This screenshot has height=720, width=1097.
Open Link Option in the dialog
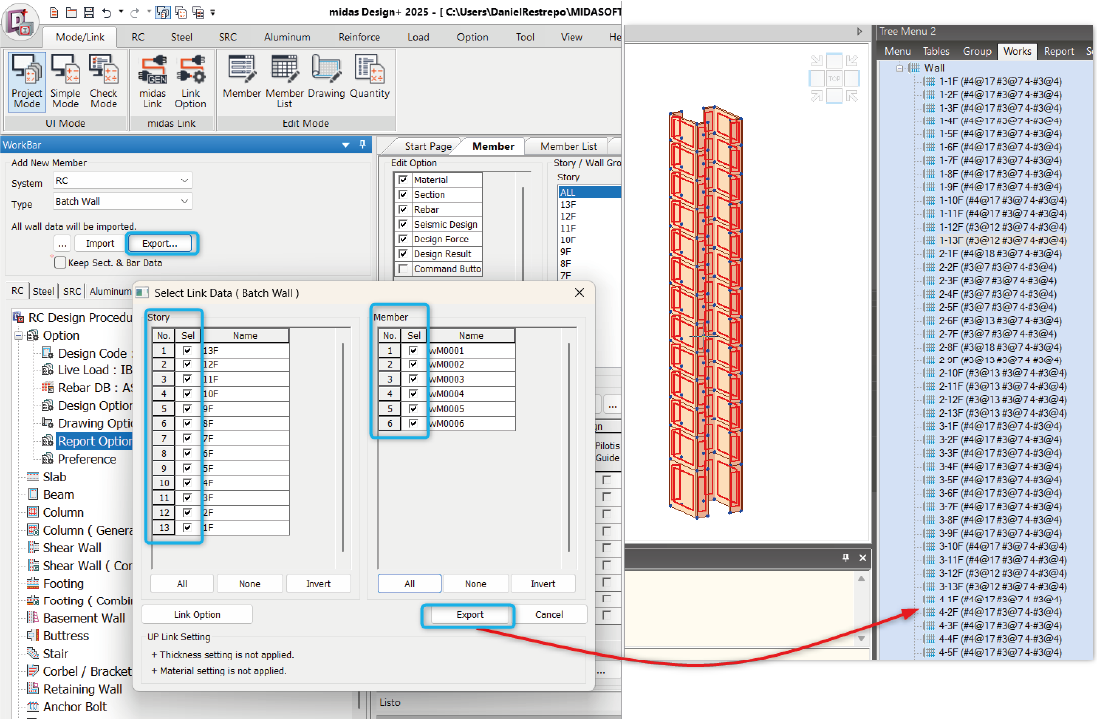(x=197, y=615)
